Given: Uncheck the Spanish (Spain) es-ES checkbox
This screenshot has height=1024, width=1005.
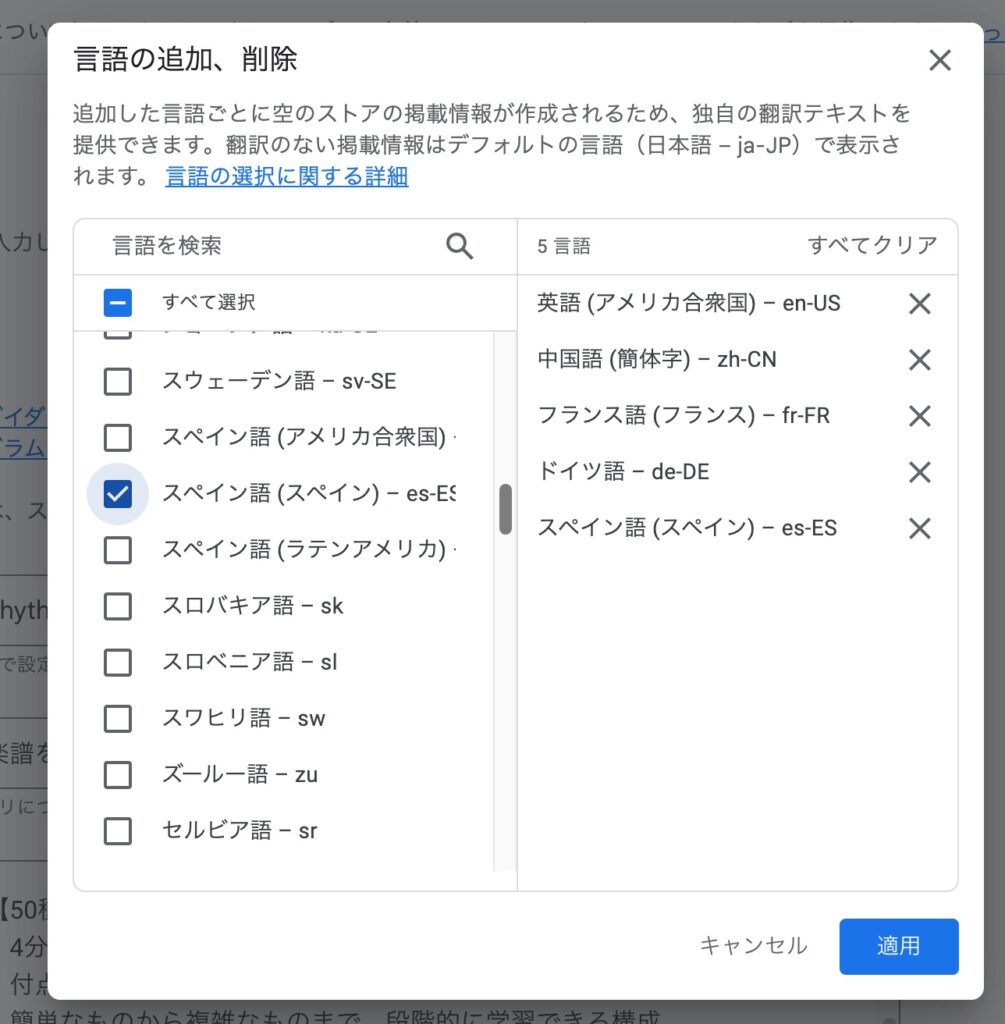Looking at the screenshot, I should tap(118, 493).
